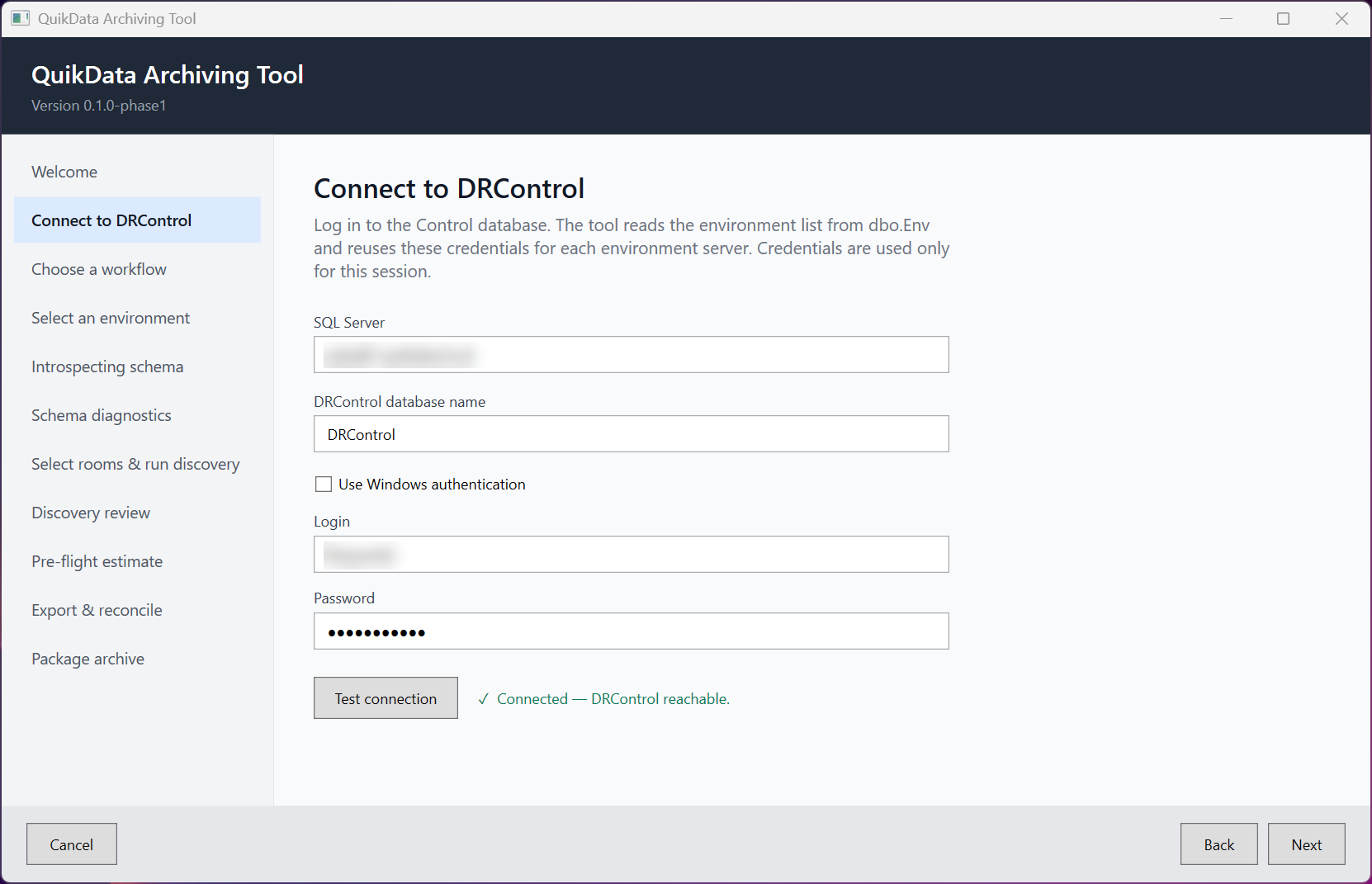This screenshot has width=1372, height=884.
Task: Click the Cancel button
Action: pos(72,844)
